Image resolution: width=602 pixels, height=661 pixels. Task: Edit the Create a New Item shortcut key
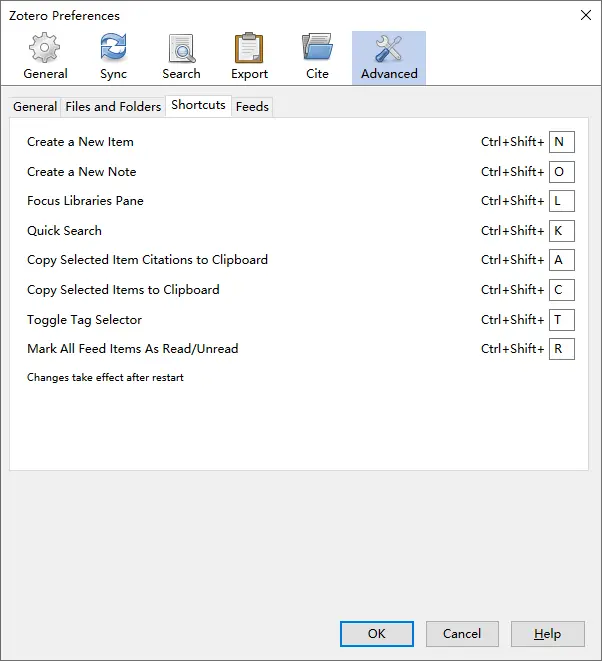tap(562, 142)
